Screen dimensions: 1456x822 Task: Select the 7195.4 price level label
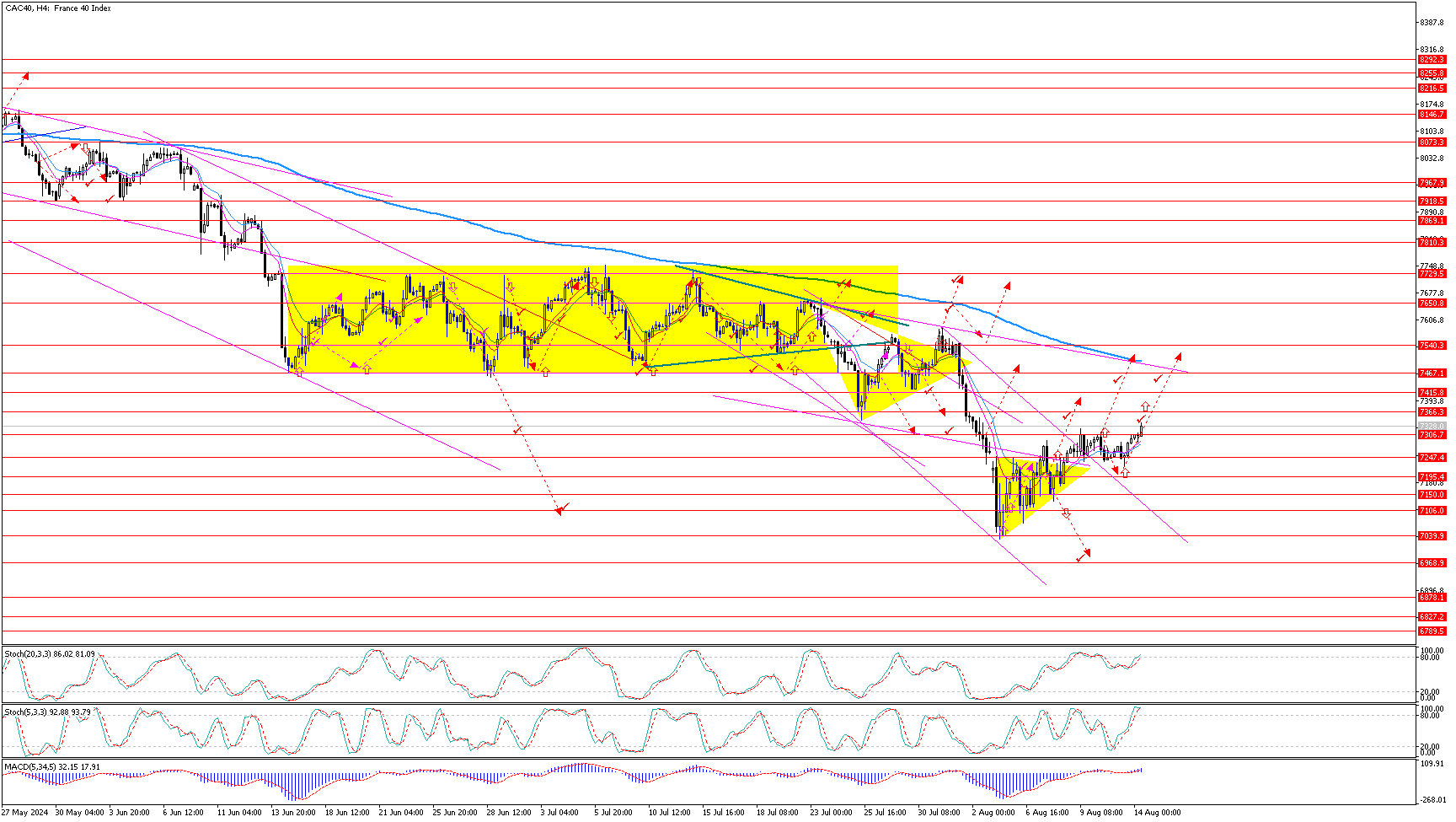(1432, 476)
